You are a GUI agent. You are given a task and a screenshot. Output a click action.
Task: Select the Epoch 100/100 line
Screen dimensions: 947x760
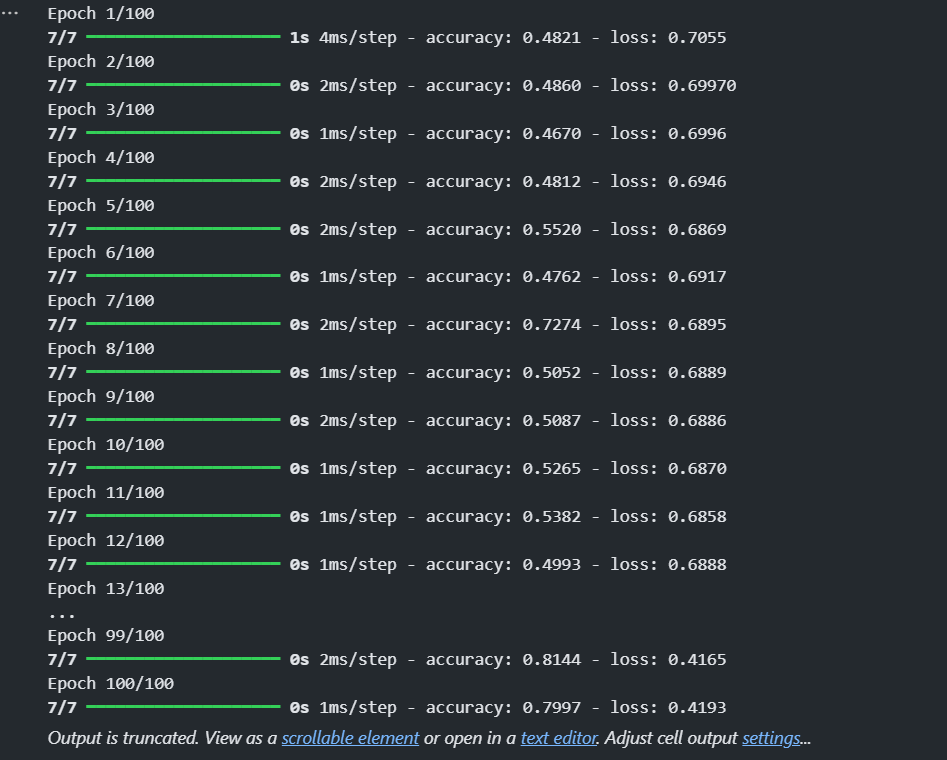(111, 683)
